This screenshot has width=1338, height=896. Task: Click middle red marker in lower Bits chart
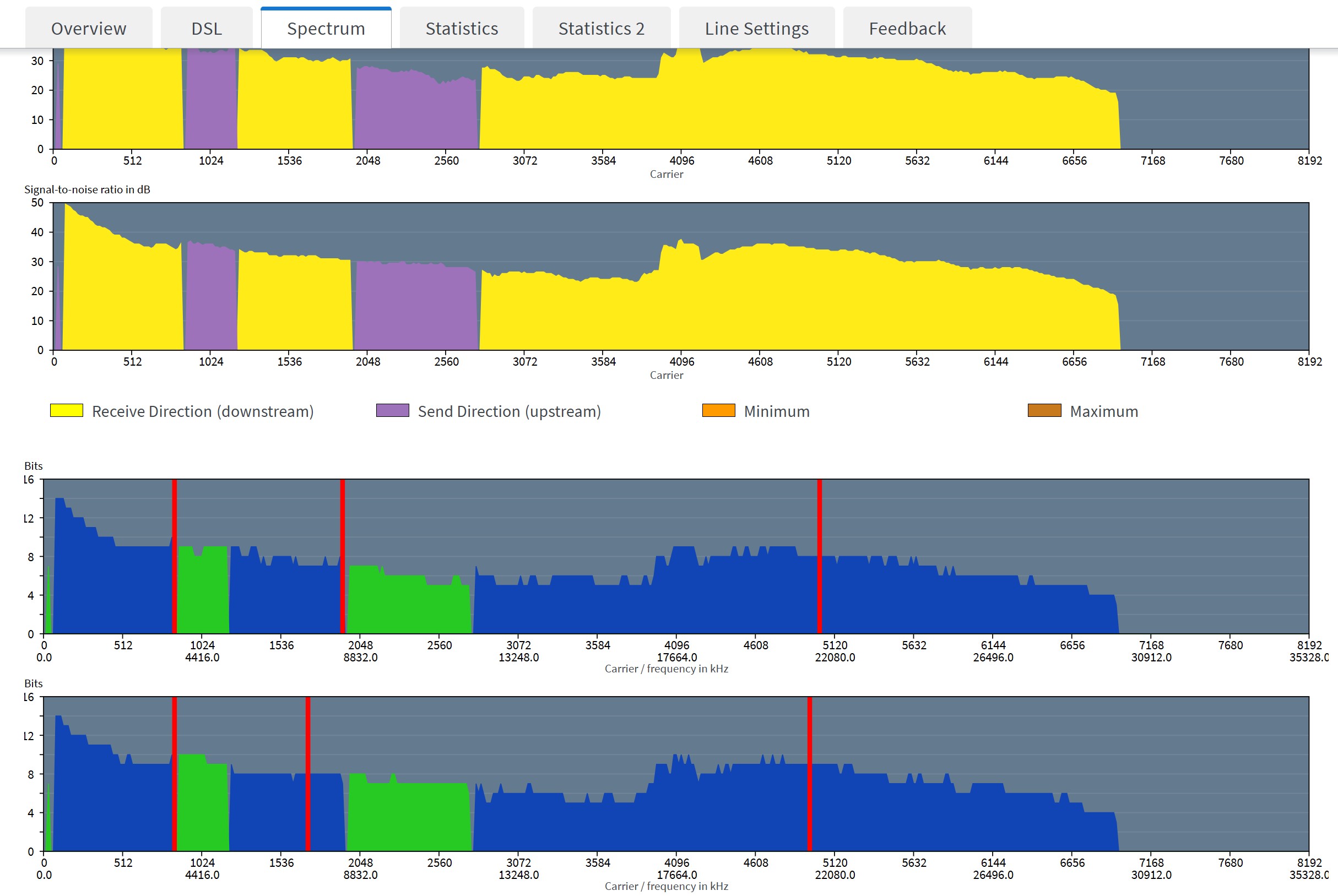tap(307, 774)
